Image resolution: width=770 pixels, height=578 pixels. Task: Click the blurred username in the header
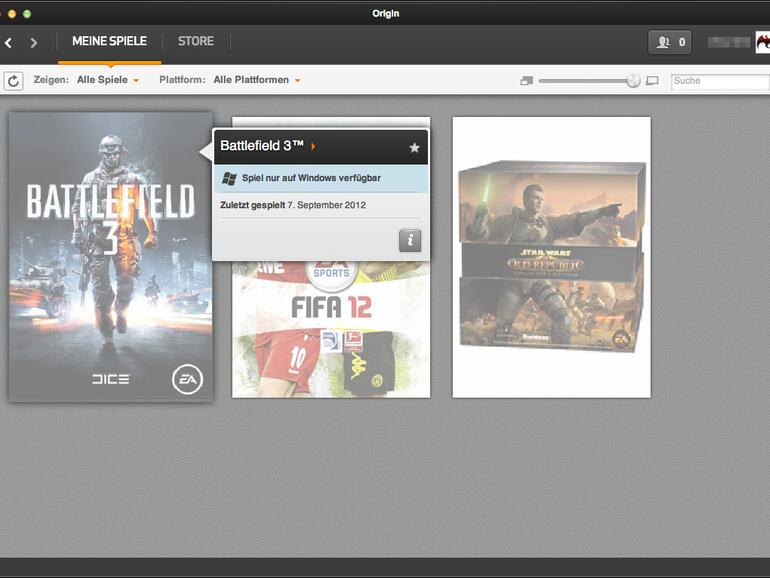pos(729,42)
